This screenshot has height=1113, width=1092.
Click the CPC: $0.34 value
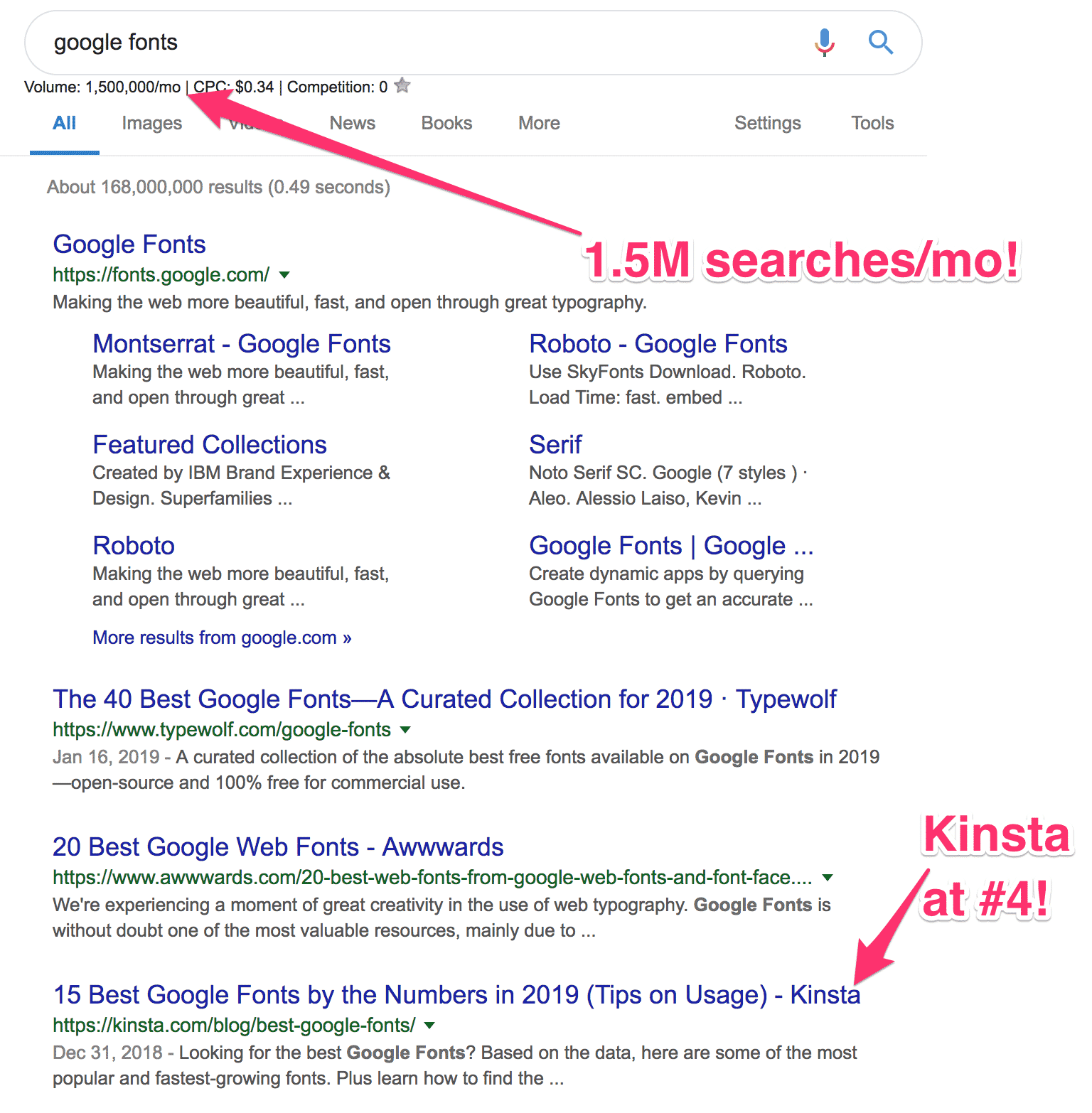pos(233,87)
